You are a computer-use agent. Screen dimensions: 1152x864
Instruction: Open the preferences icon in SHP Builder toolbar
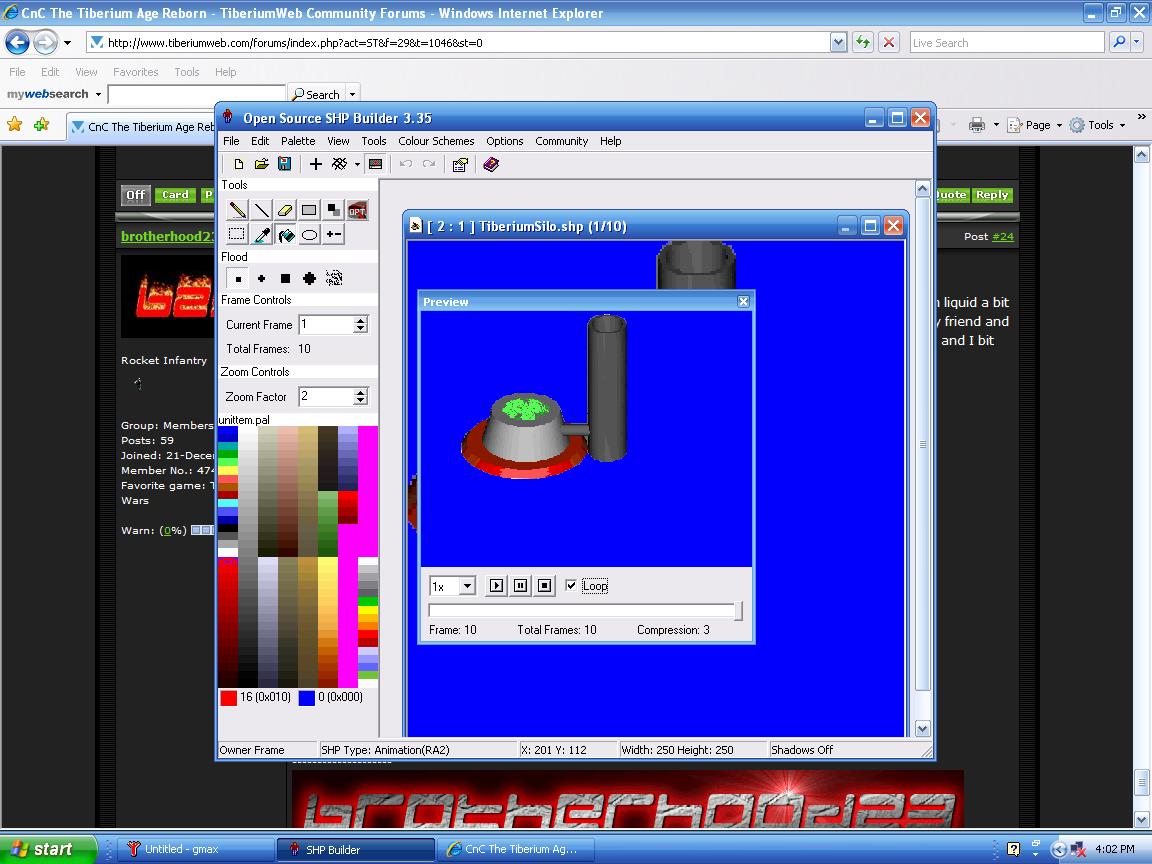pos(460,165)
